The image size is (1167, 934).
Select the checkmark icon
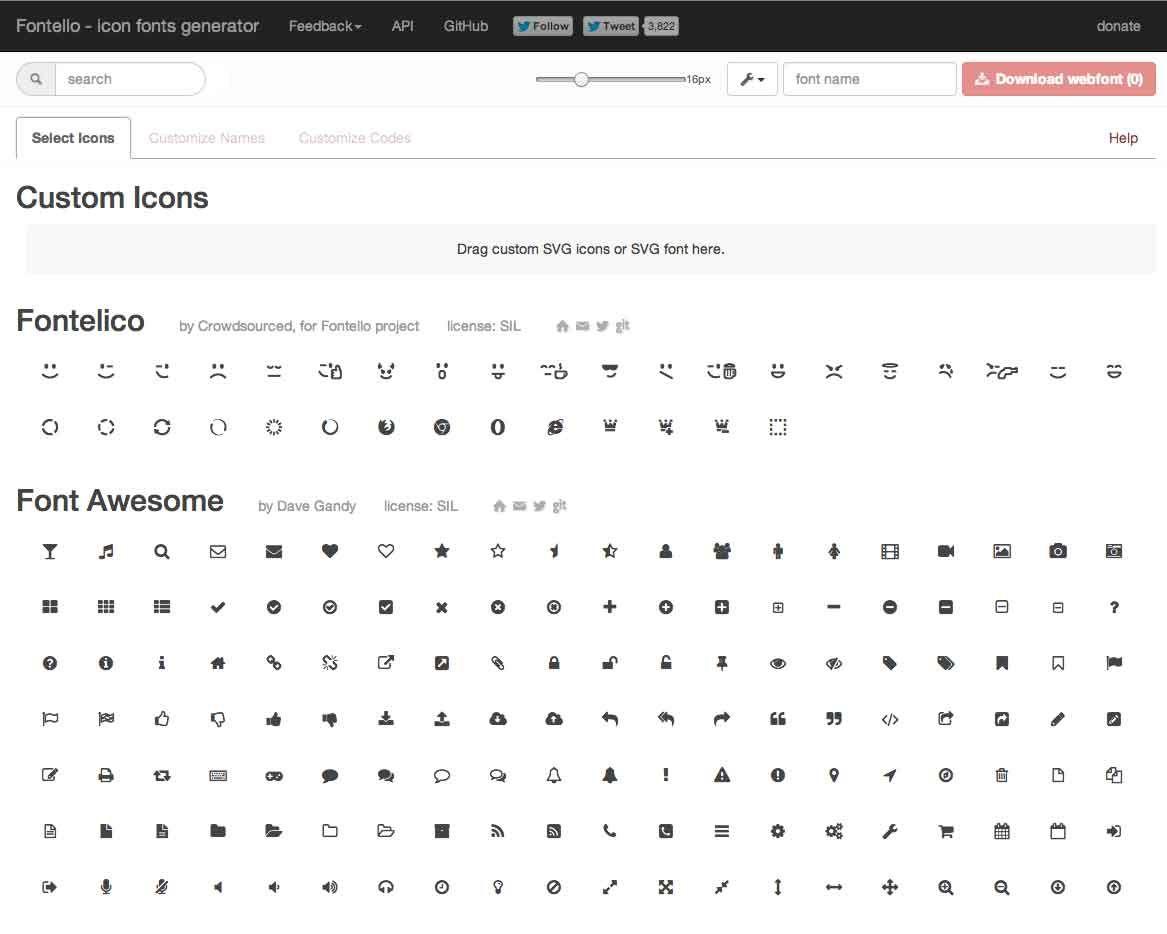[217, 607]
